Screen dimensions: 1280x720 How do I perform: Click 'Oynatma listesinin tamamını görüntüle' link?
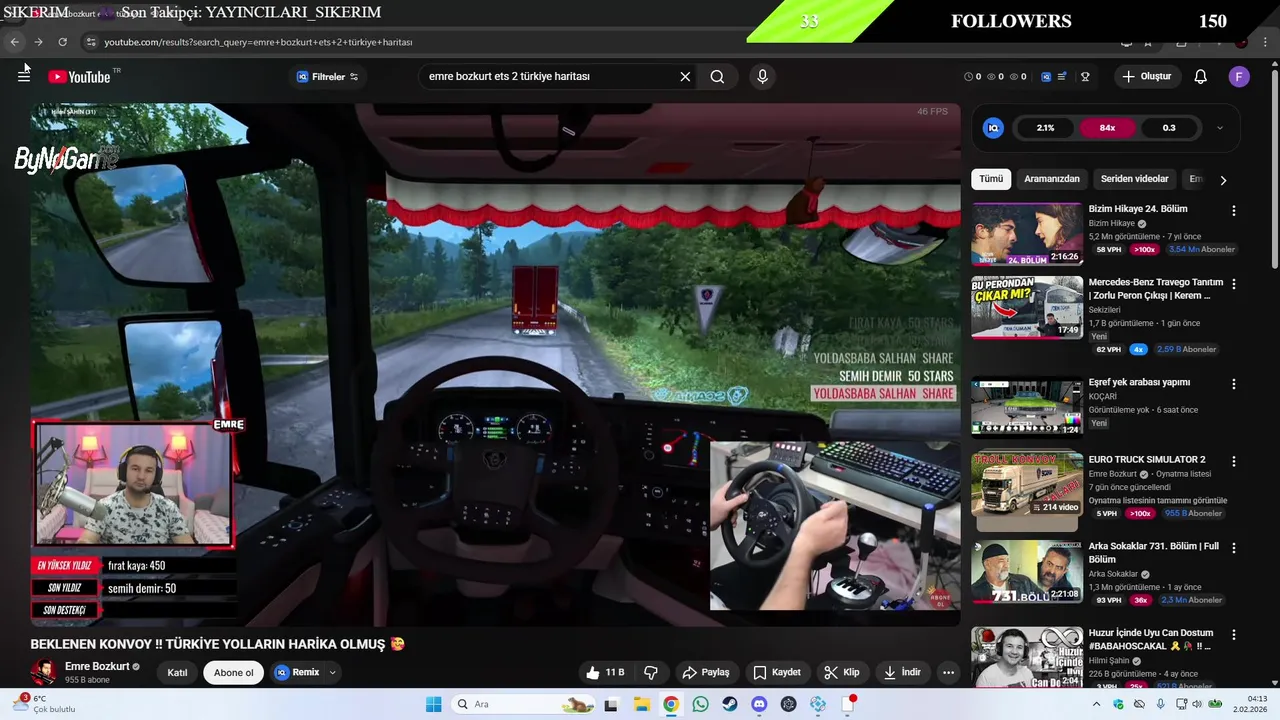[1157, 500]
